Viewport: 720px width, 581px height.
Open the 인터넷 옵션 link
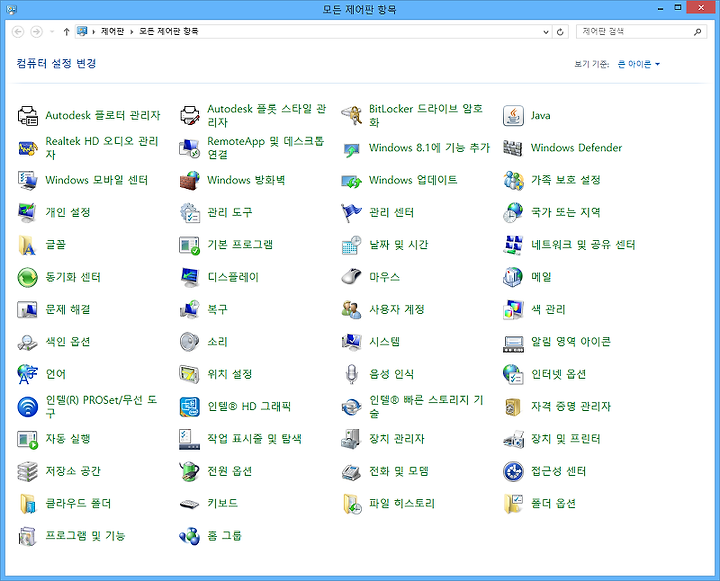[558, 374]
